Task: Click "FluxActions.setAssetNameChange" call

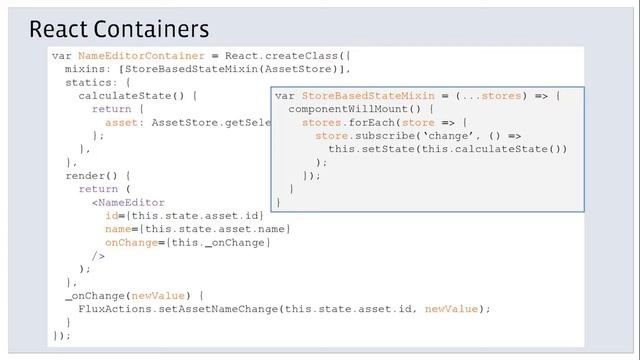Action: (x=178, y=309)
